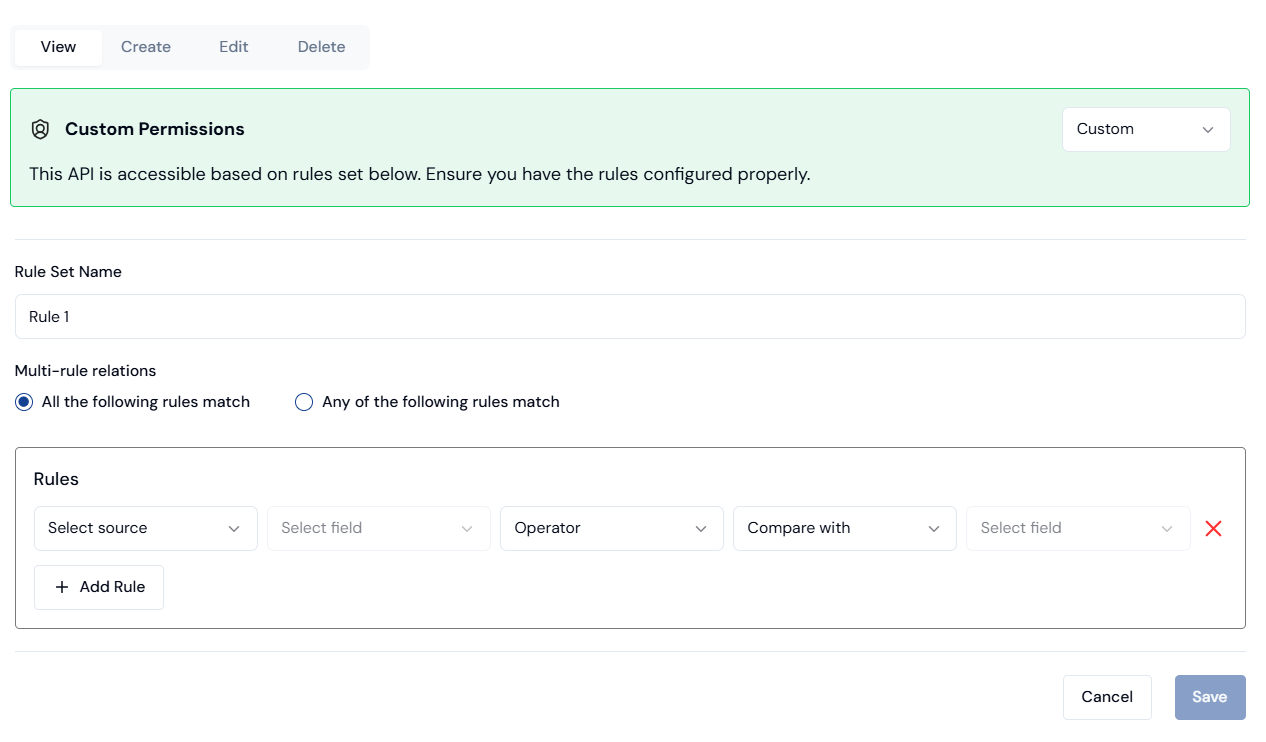Click the chevron on the last Select field

pyautogui.click(x=1166, y=528)
